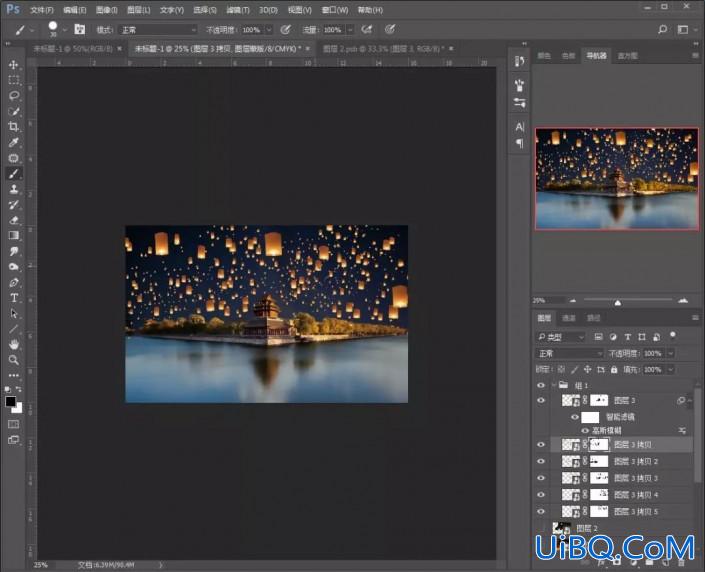Open the layer opacity dropdown arrow
705x572 pixels.
coord(670,353)
